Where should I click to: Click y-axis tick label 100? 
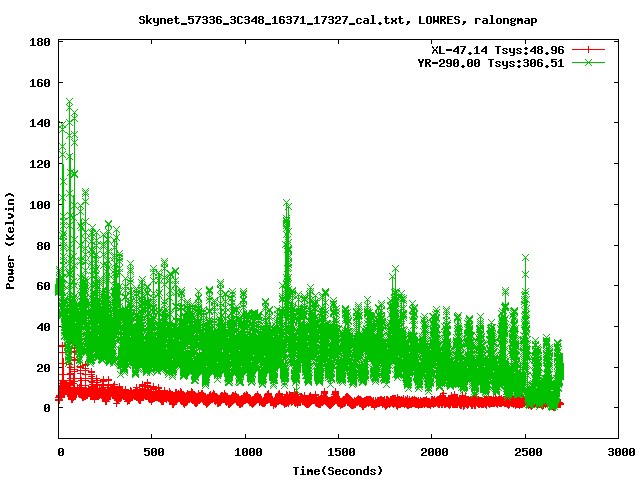(x=40, y=205)
